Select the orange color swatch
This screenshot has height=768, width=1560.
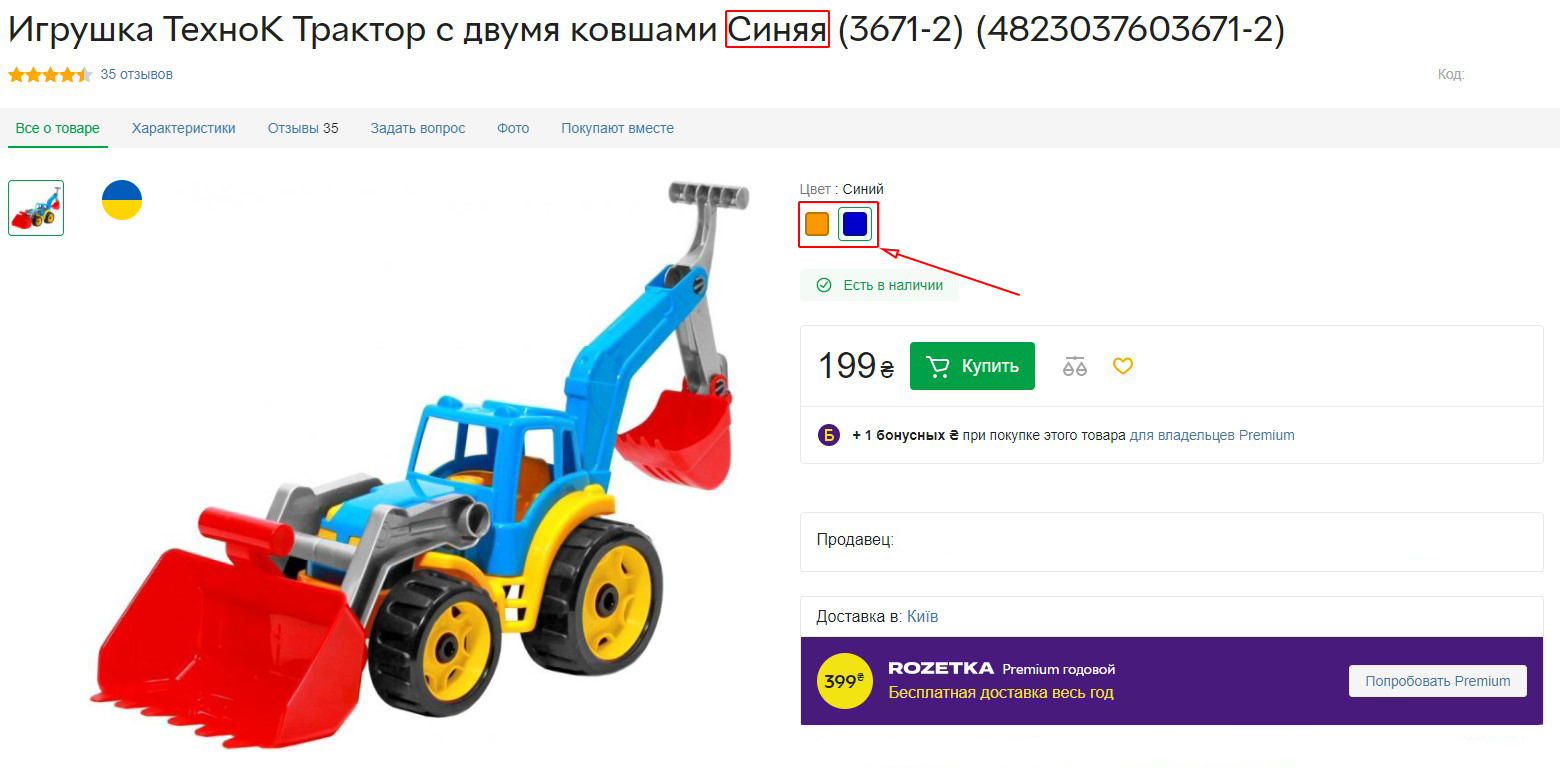[x=817, y=224]
